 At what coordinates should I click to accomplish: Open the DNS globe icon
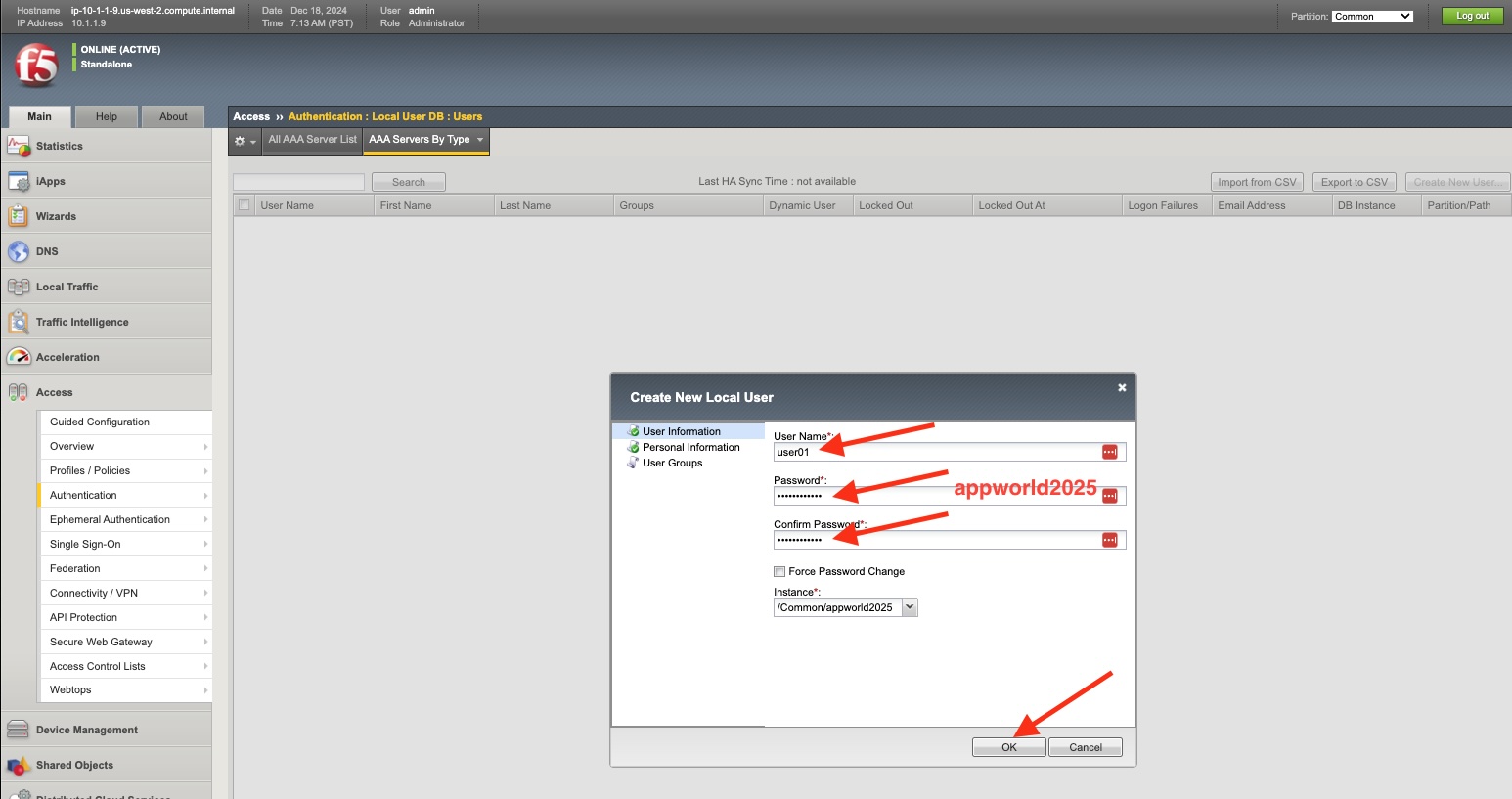tap(19, 251)
